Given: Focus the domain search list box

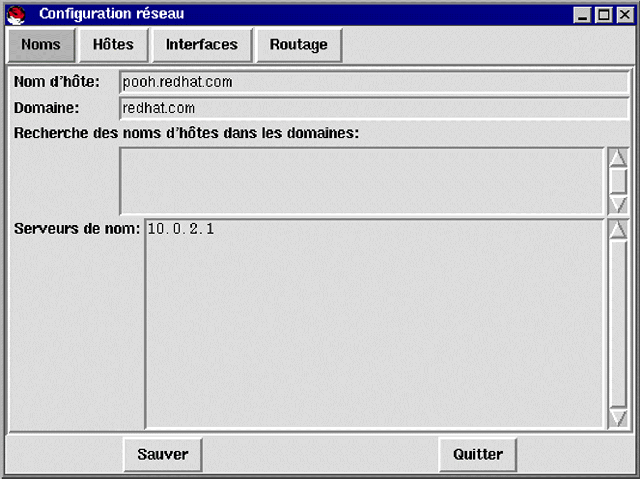Looking at the screenshot, I should [x=362, y=181].
